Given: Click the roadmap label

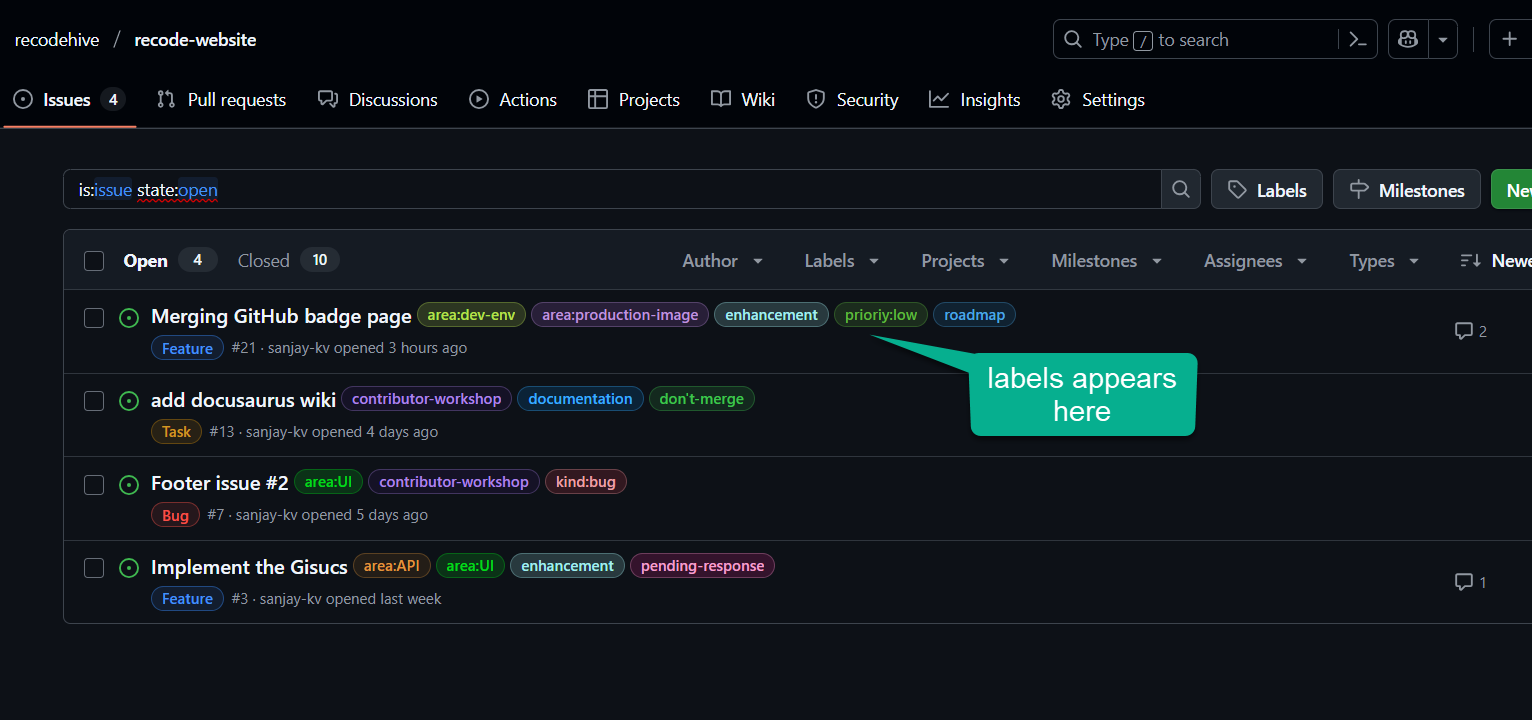Looking at the screenshot, I should (975, 315).
